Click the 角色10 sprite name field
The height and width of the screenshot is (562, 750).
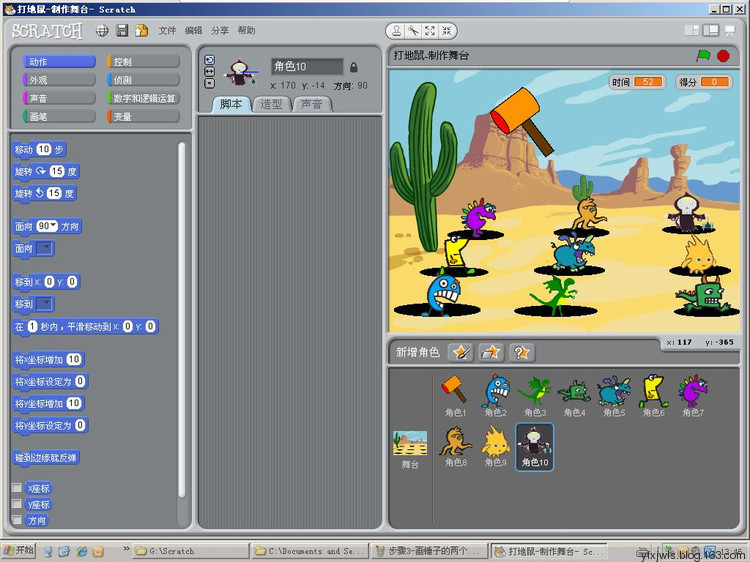(307, 66)
